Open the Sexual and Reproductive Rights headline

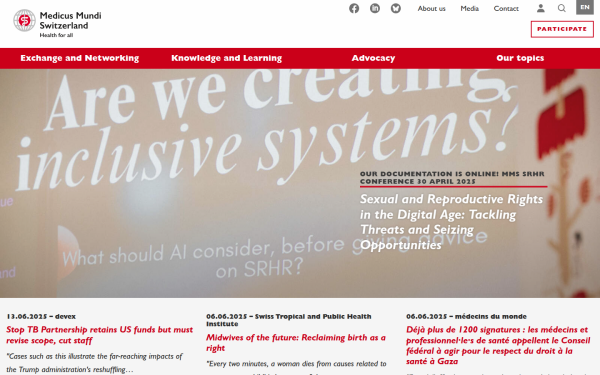point(451,222)
